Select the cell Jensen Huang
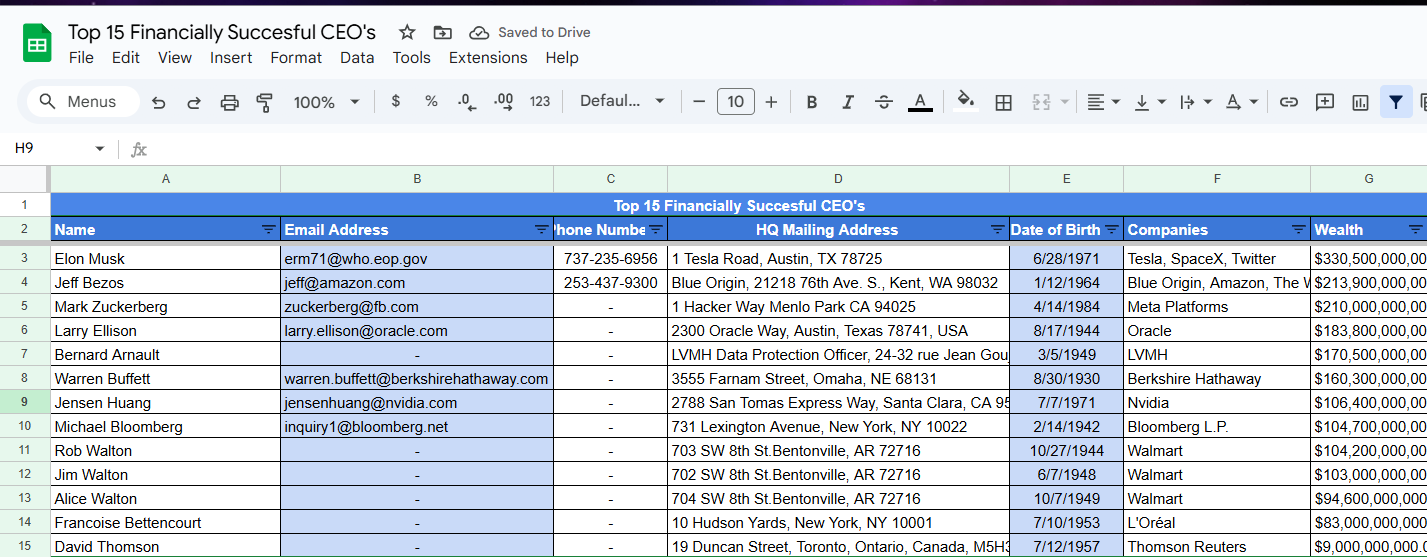Screen dimensions: 1427x557 (166, 403)
